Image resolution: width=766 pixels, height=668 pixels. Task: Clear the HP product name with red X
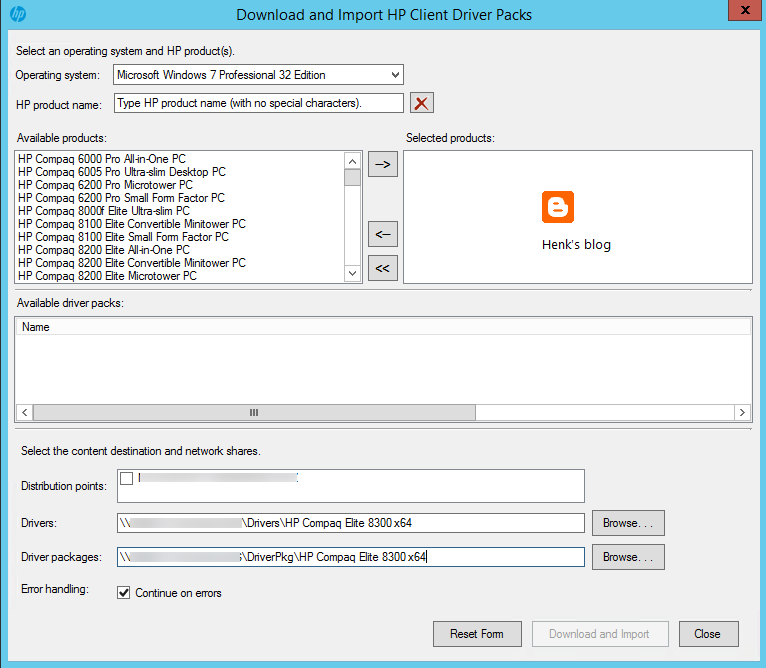click(422, 103)
